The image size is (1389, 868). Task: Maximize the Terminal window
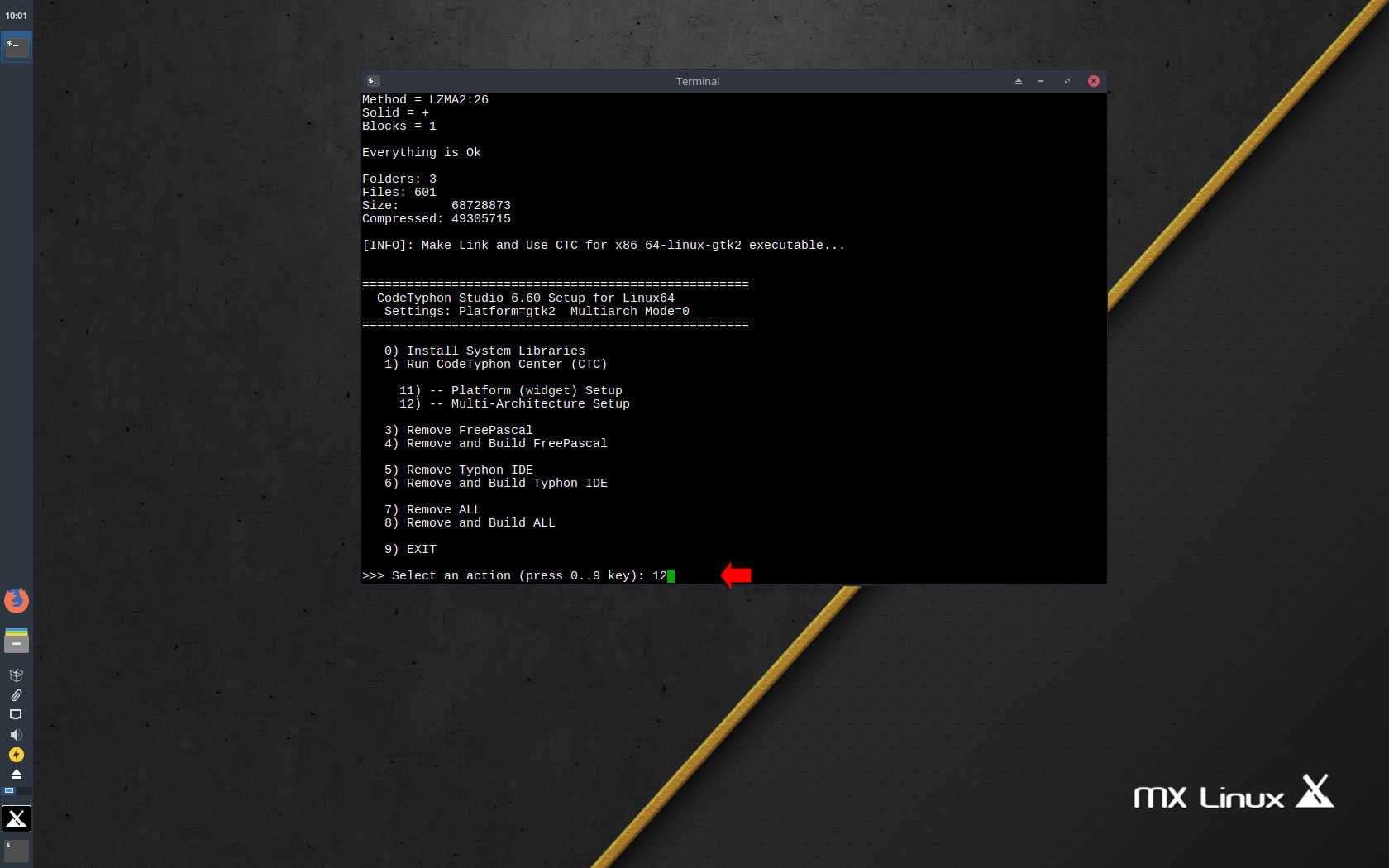pos(1067,81)
